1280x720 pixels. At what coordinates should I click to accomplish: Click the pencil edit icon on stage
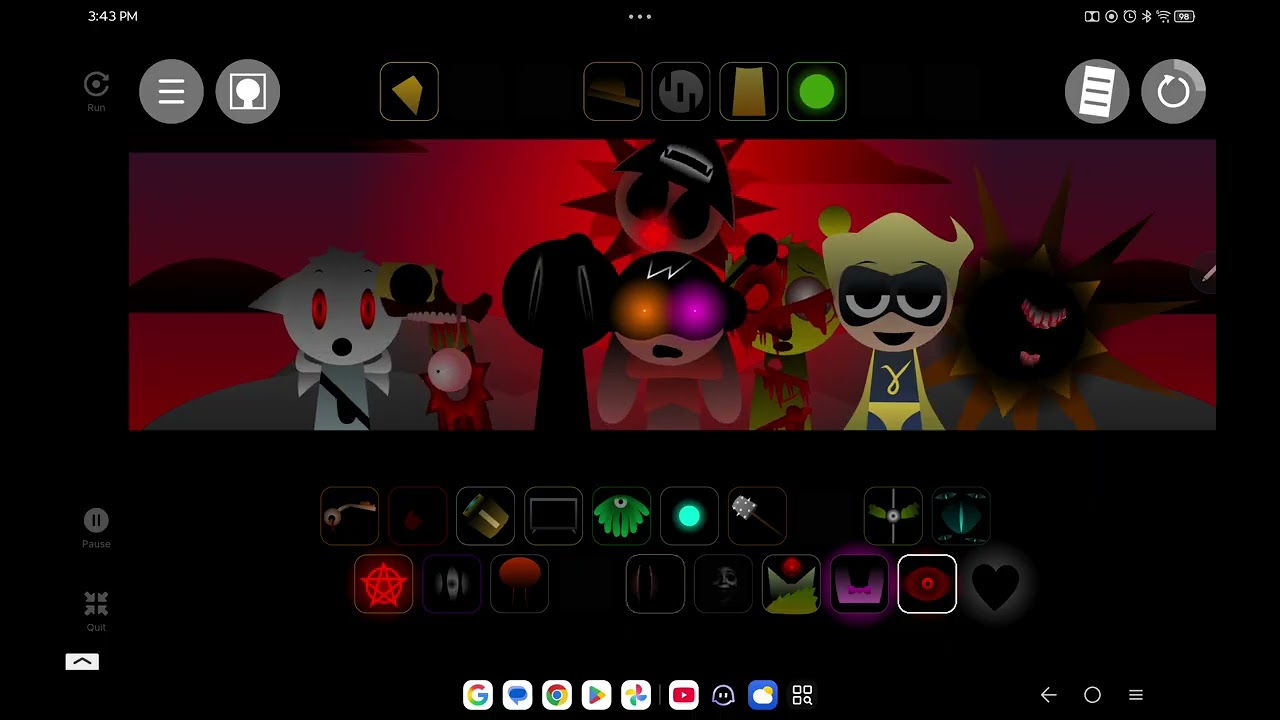click(x=1208, y=273)
